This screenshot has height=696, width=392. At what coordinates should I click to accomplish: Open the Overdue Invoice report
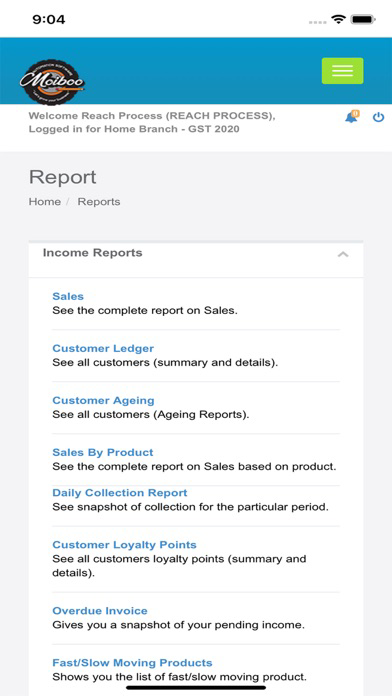pos(100,610)
